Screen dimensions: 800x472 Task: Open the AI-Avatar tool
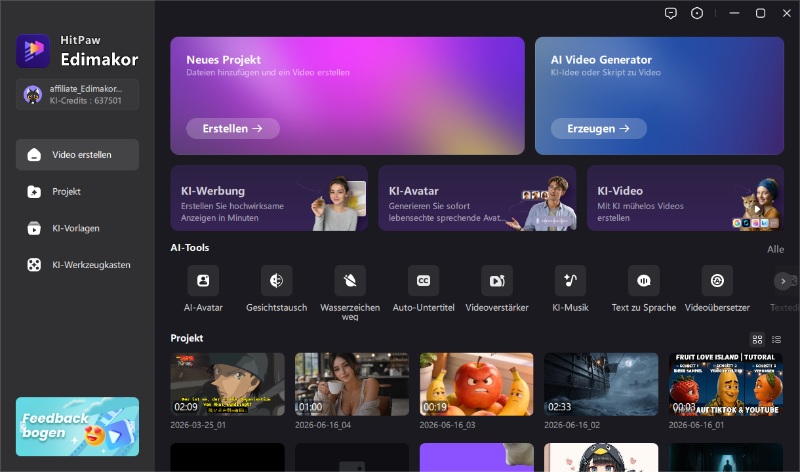pyautogui.click(x=203, y=281)
